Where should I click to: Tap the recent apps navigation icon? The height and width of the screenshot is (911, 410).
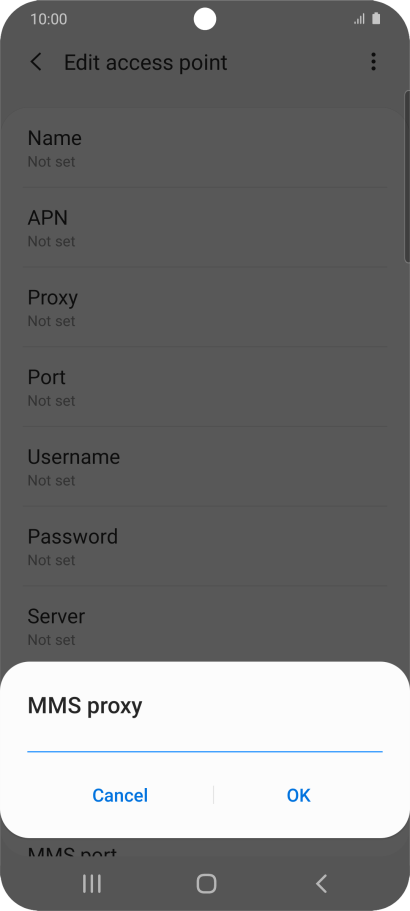point(92,884)
